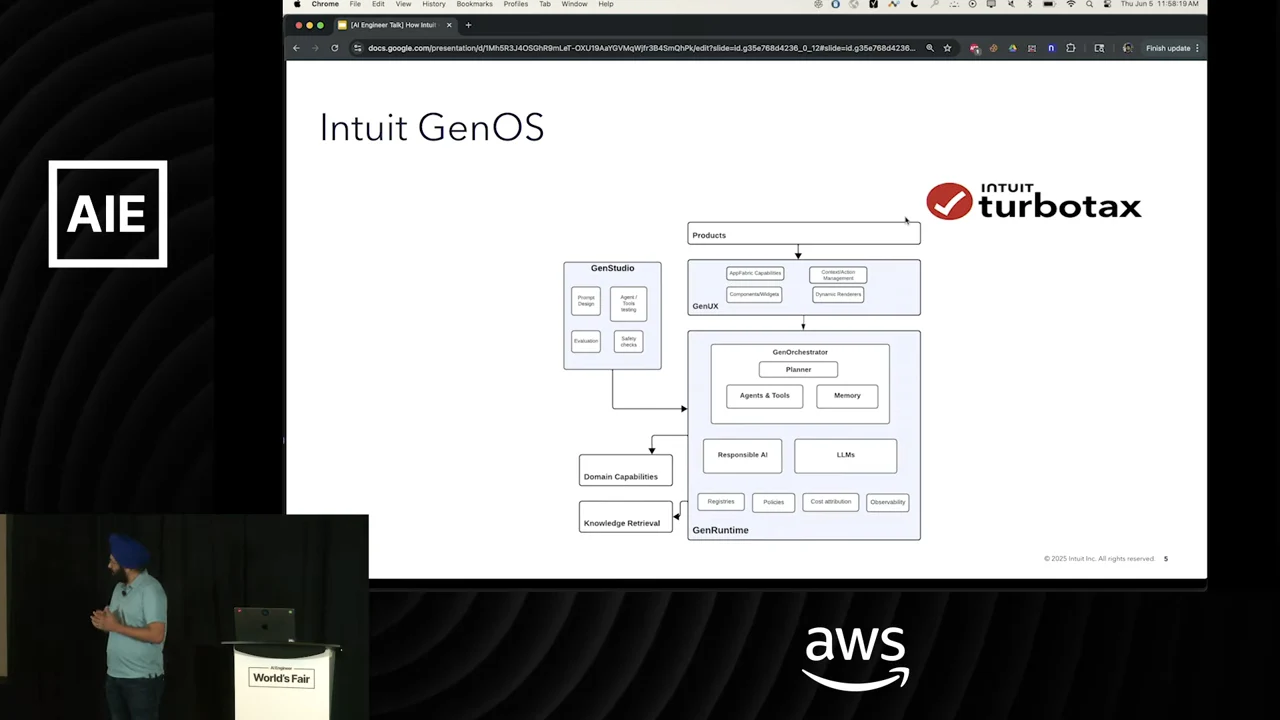This screenshot has width=1280, height=720.
Task: Select the Observability box
Action: [x=887, y=502]
